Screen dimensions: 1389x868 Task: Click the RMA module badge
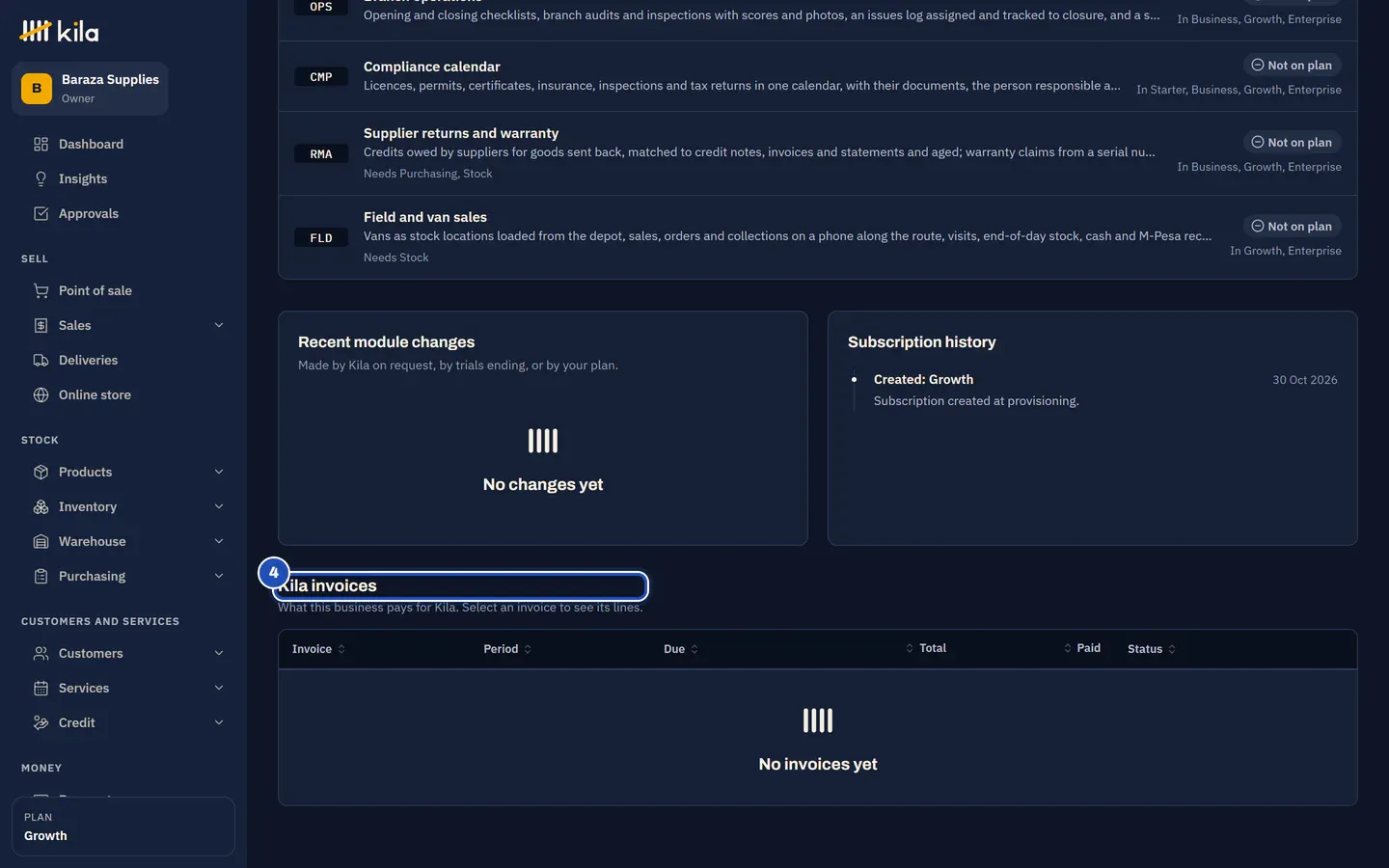click(x=321, y=154)
